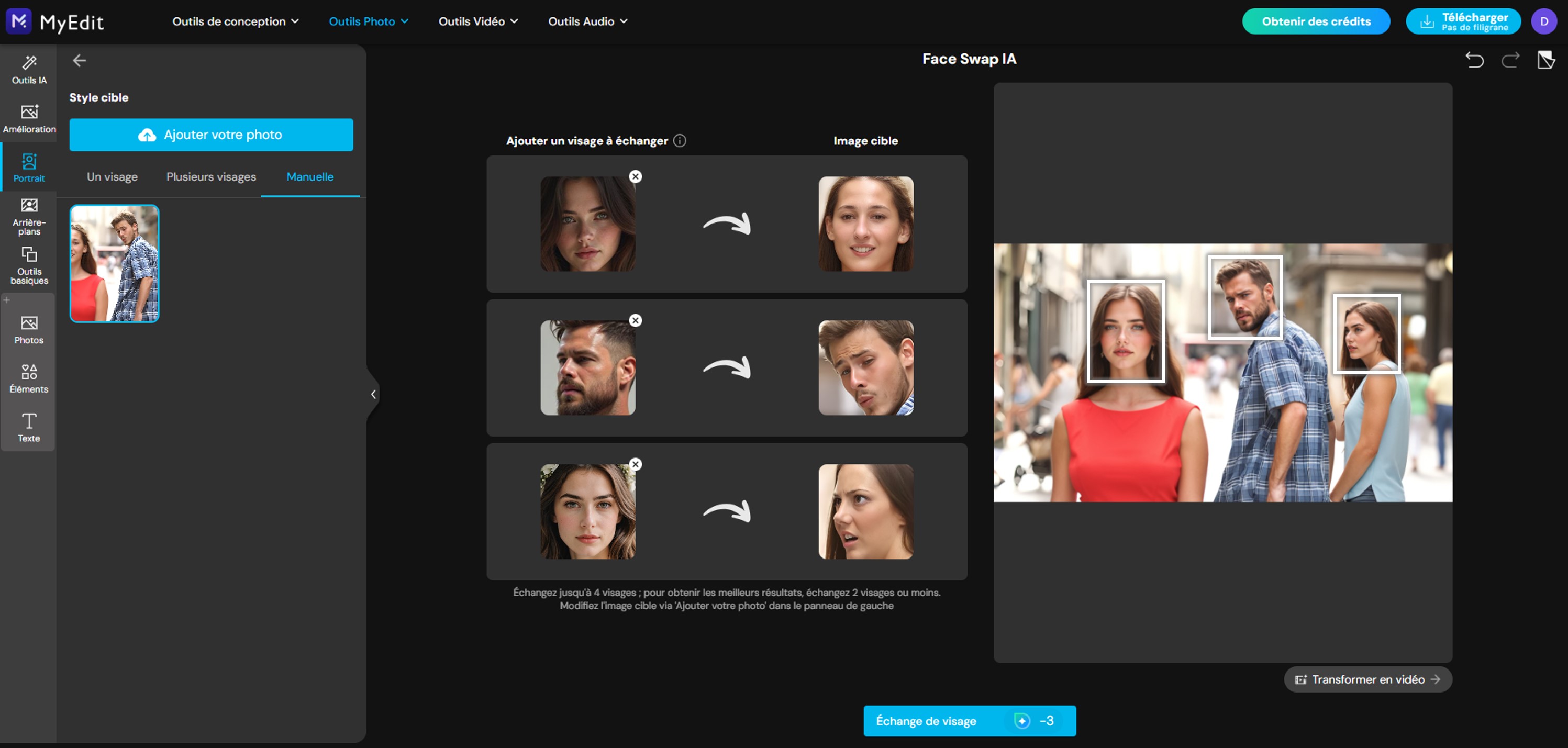Switch to the Un visage tab

click(112, 176)
